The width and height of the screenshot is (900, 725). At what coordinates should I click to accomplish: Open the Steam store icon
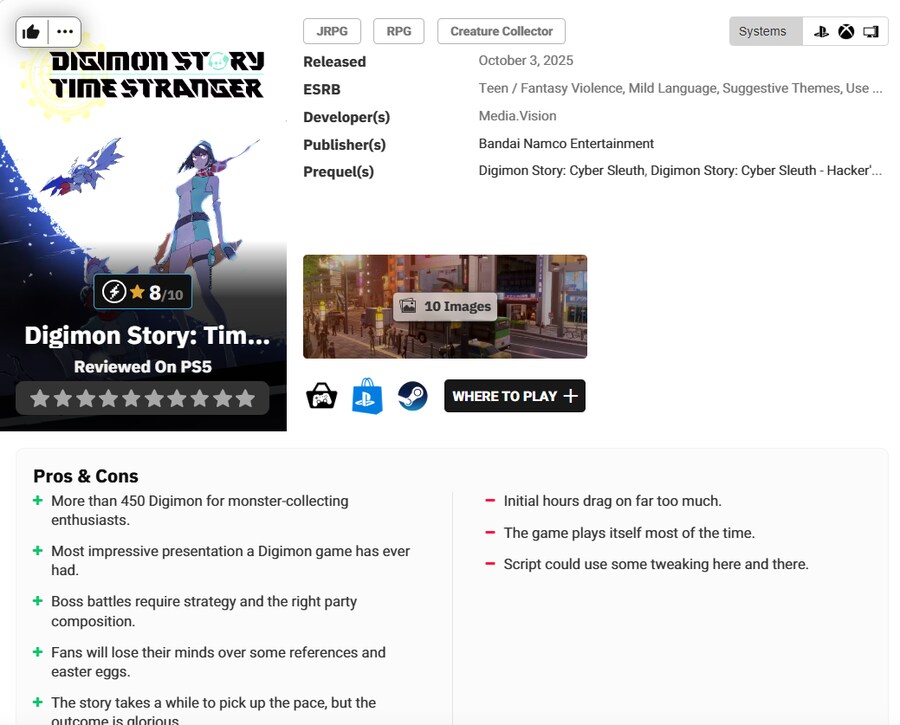(x=412, y=396)
